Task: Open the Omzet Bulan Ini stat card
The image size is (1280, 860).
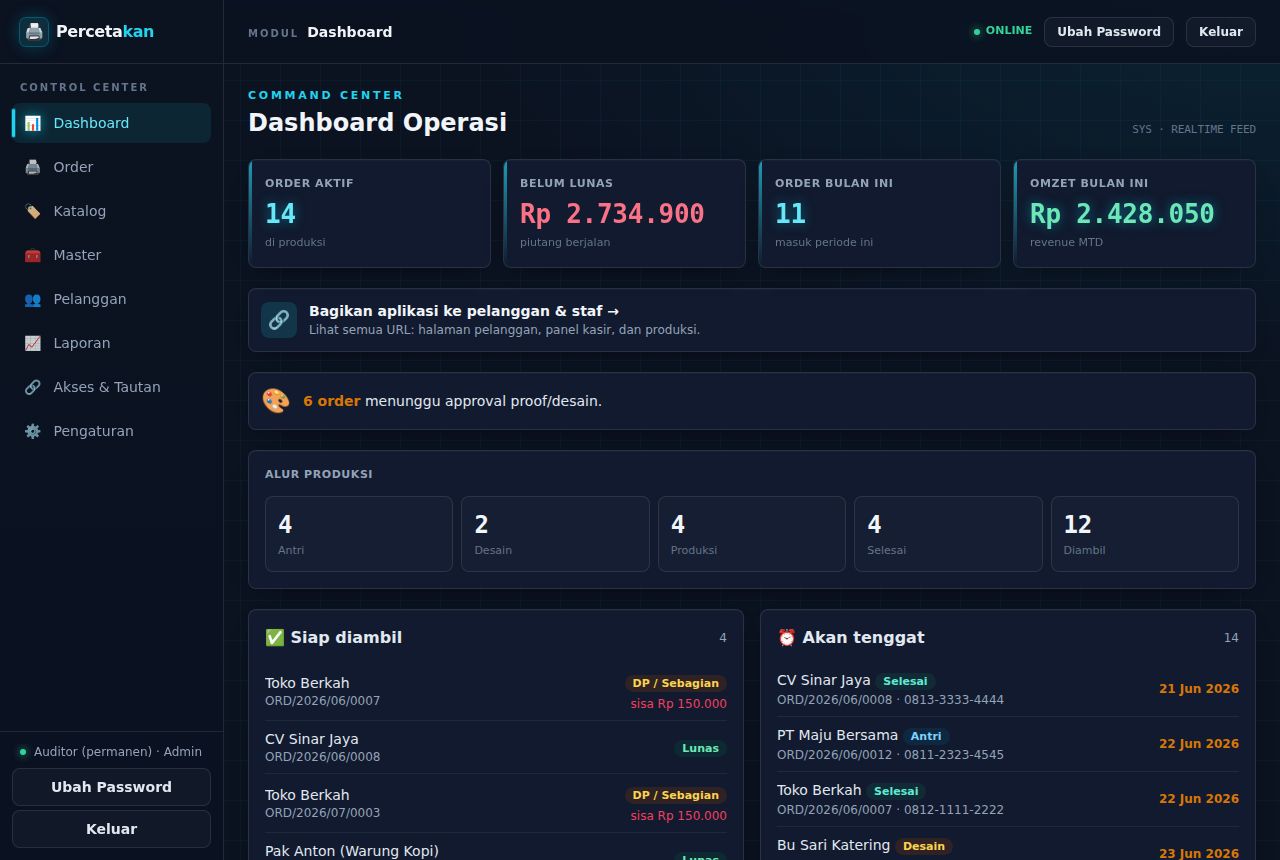Action: [1134, 214]
